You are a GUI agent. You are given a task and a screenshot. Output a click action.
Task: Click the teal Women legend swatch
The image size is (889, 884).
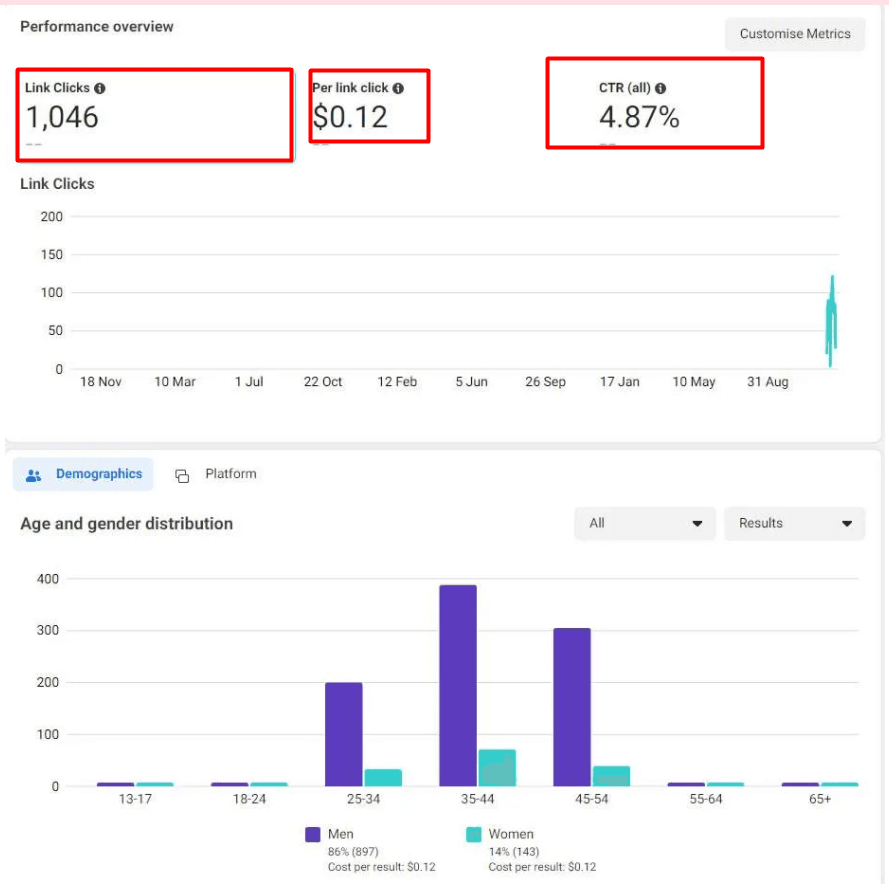[x=474, y=834]
